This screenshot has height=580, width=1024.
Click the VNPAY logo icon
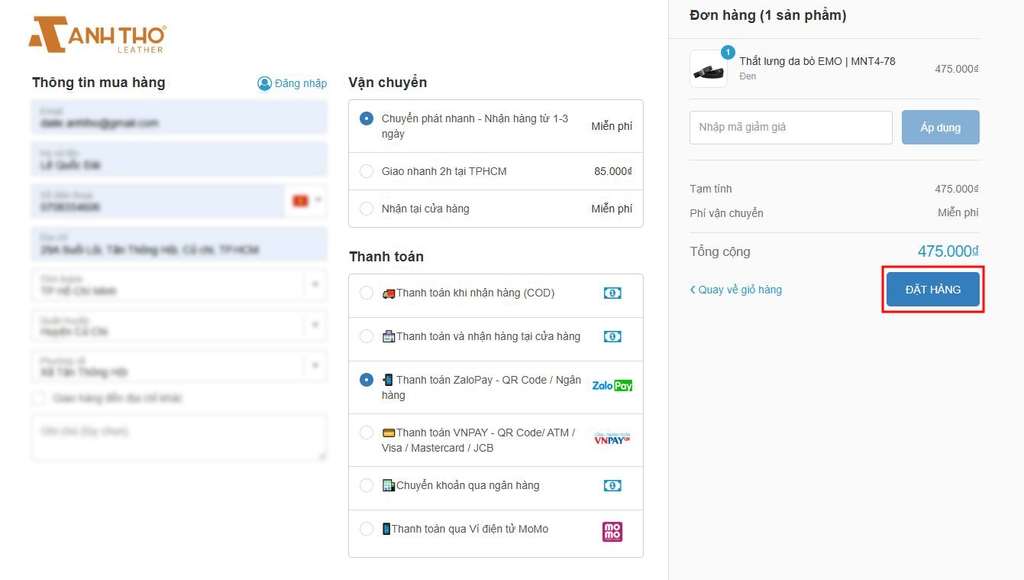(612, 438)
